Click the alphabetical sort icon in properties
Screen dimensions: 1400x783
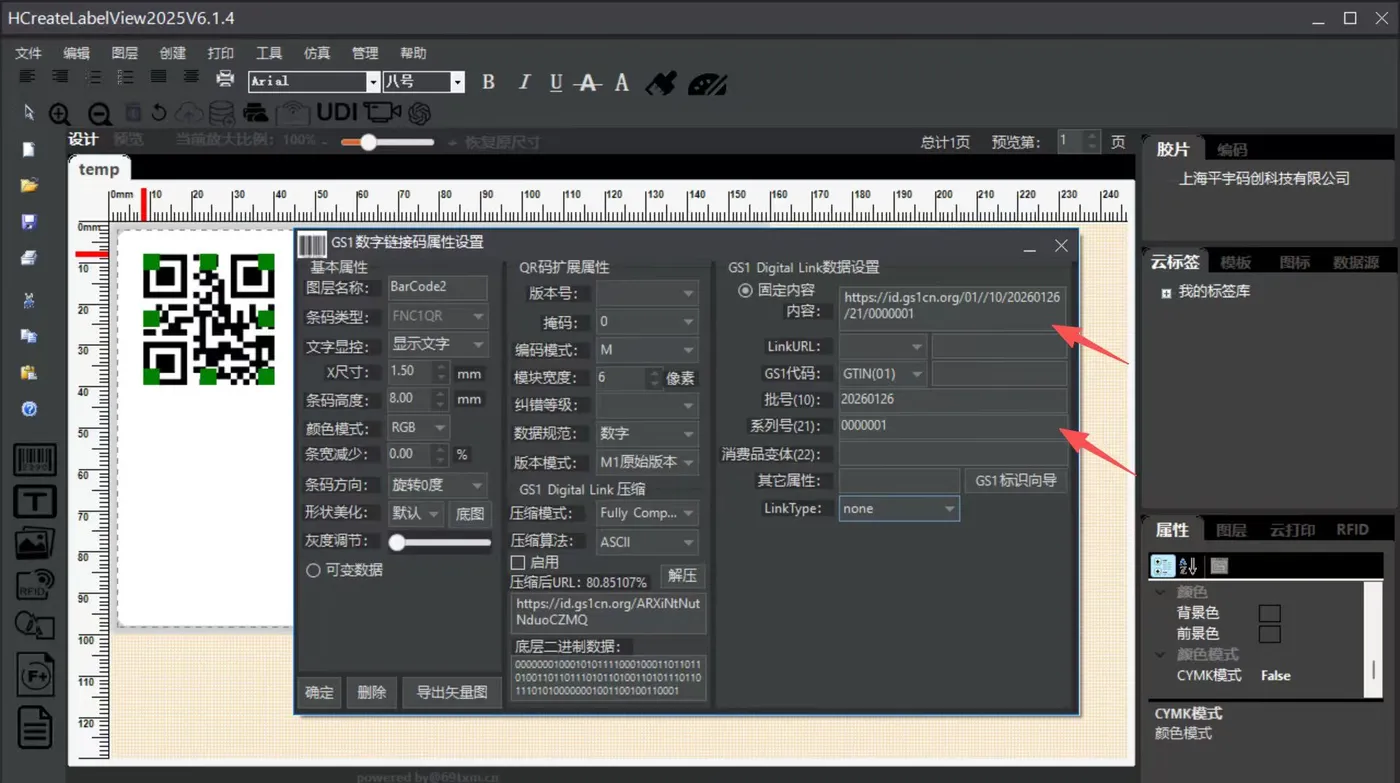pyautogui.click(x=1188, y=566)
